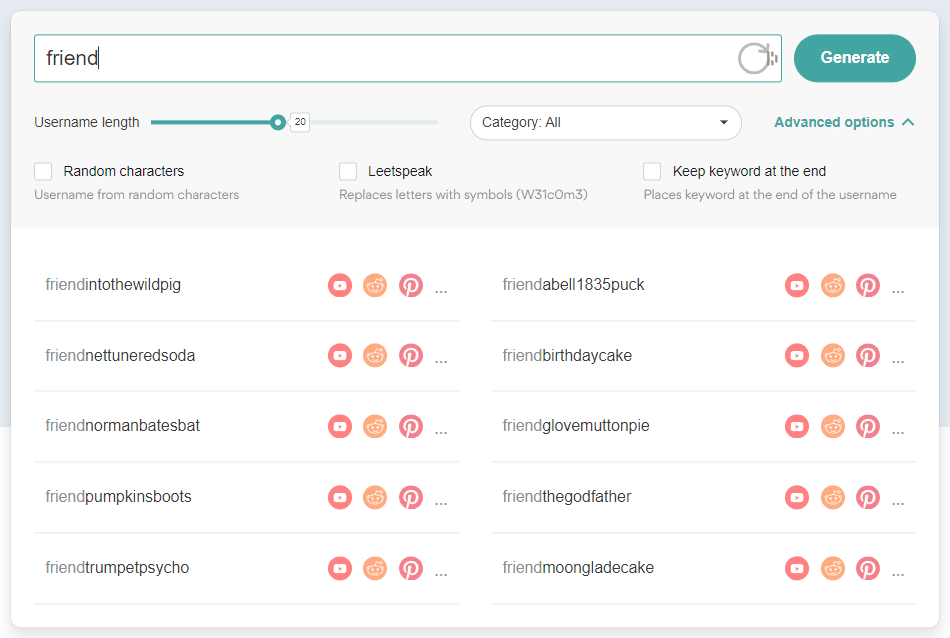Select YouTube icon beside friendtrumpetpsycho
Viewport: 950px width, 638px height.
pyautogui.click(x=340, y=568)
